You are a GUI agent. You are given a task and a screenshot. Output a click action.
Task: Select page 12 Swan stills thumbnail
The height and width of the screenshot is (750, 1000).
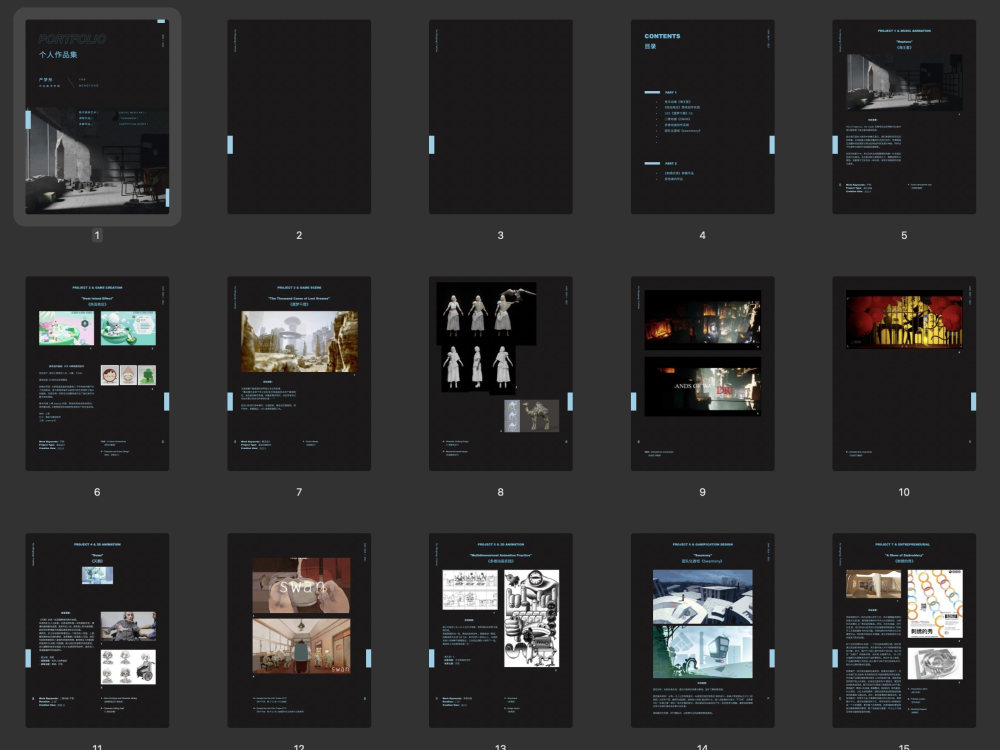(x=299, y=631)
